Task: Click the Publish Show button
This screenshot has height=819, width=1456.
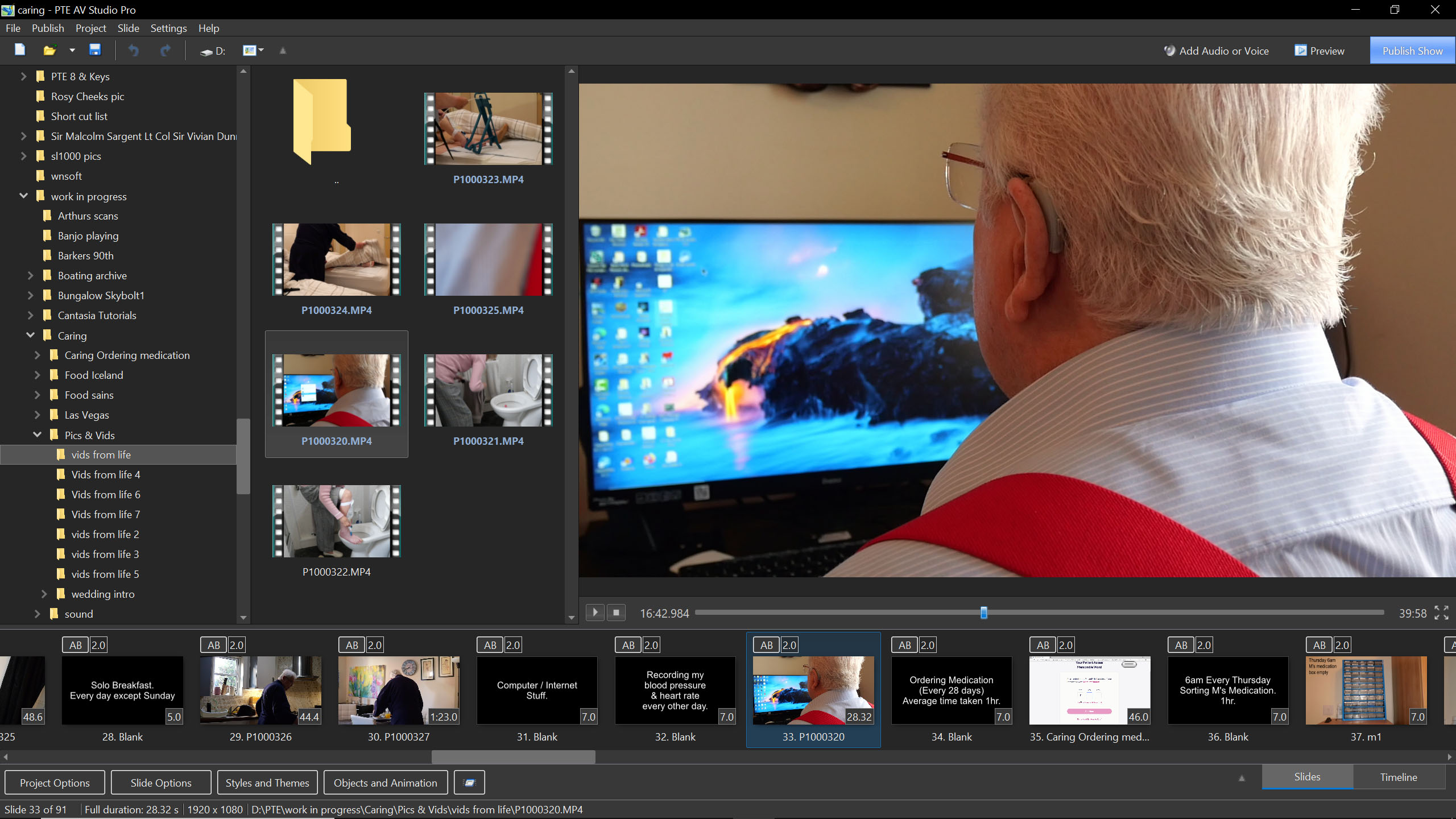Action: (x=1412, y=51)
